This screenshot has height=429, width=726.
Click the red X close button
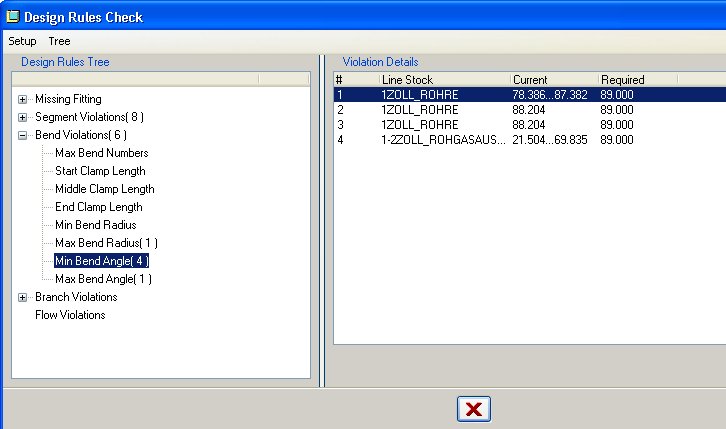(x=474, y=409)
